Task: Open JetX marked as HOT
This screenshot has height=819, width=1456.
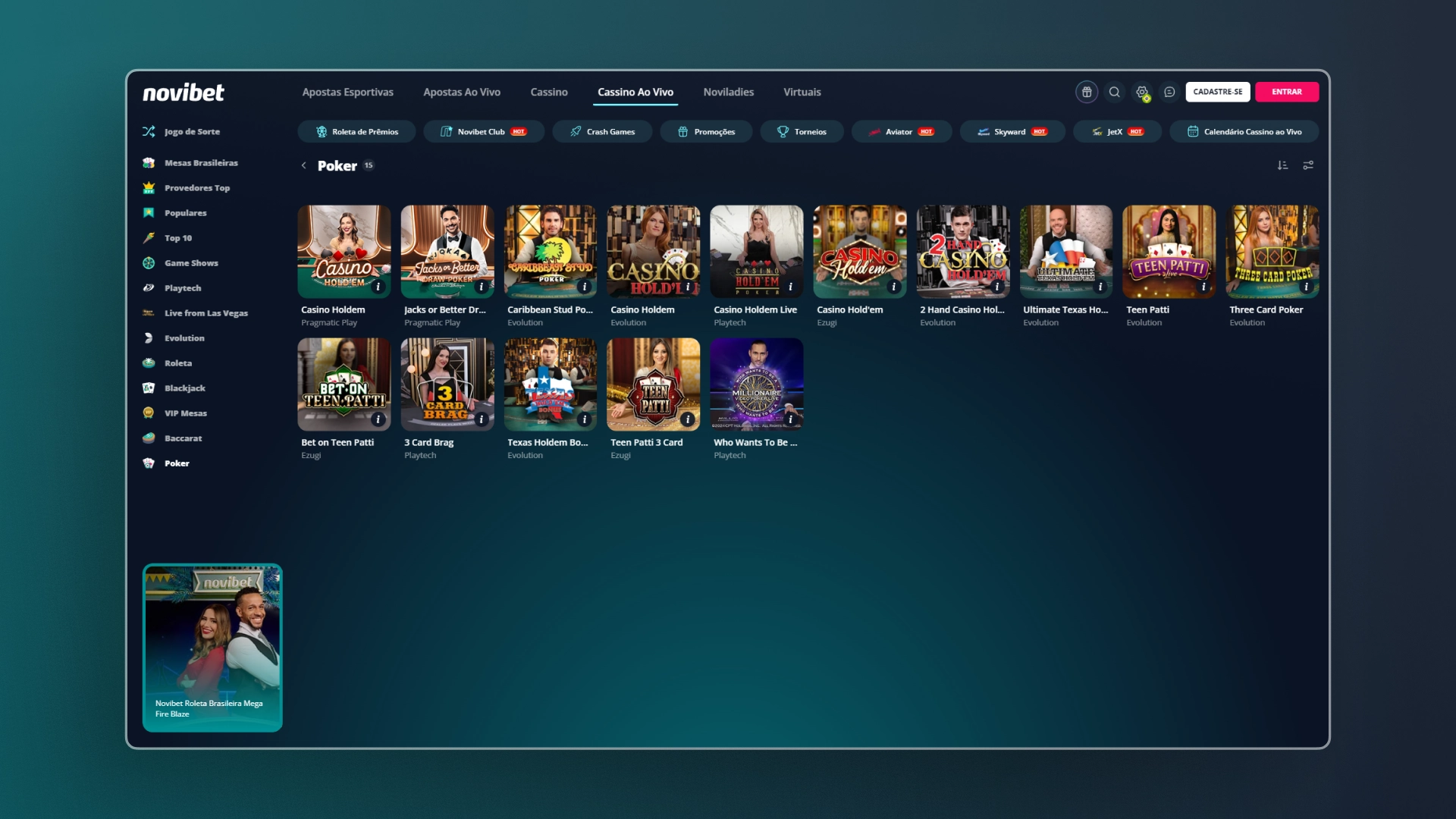Action: point(1116,131)
